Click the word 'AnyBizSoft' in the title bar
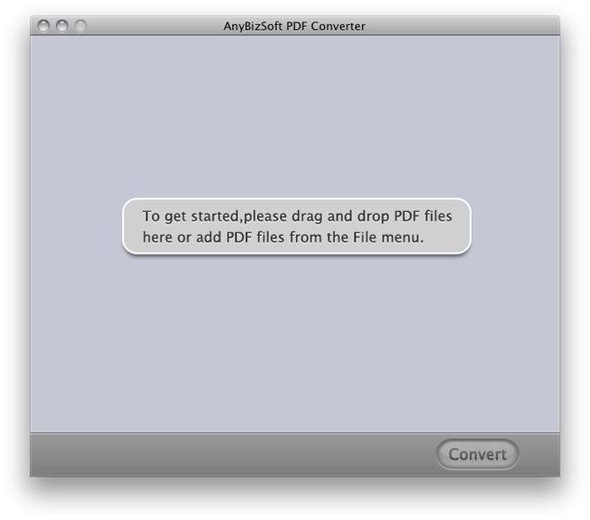Image resolution: width=590 pixels, height=520 pixels. tap(253, 26)
